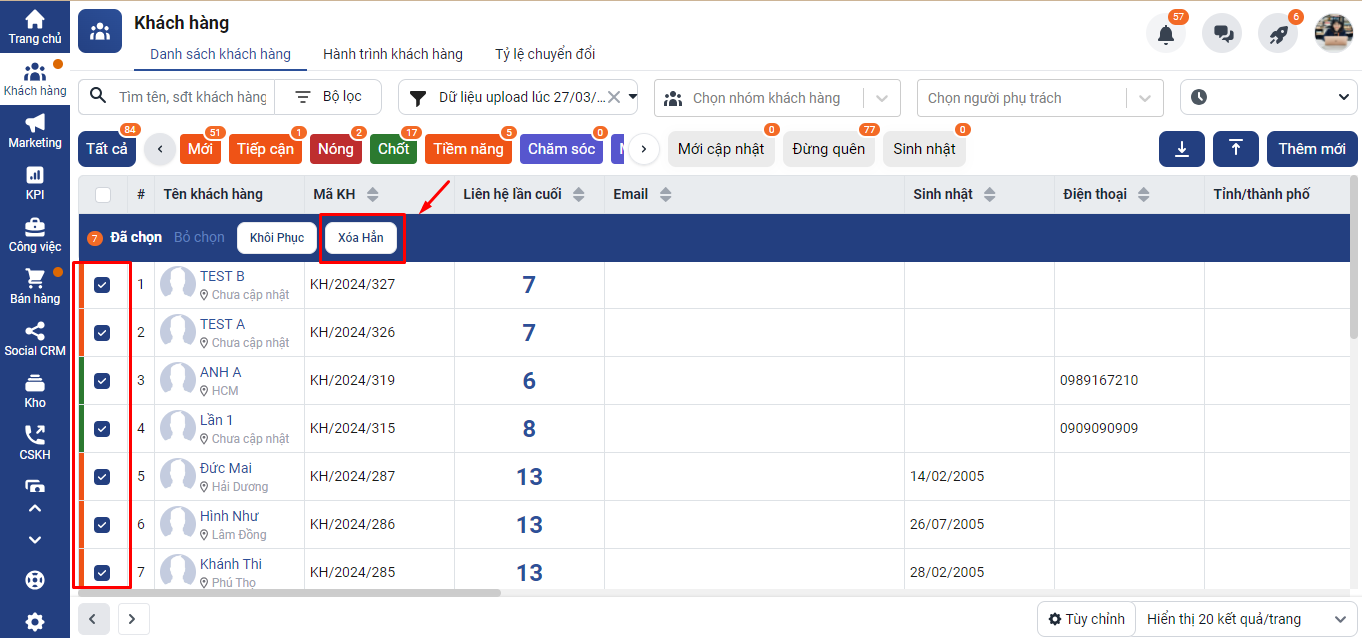Uncheck the TEST B customer checkbox
This screenshot has height=638, width=1362.
click(102, 285)
